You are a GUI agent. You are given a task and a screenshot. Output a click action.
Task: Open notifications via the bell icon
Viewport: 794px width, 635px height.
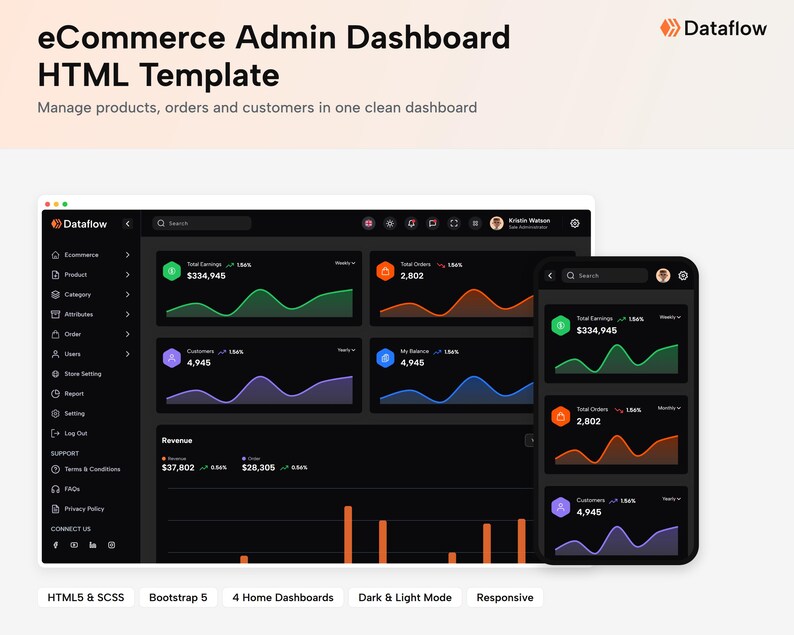tap(411, 223)
